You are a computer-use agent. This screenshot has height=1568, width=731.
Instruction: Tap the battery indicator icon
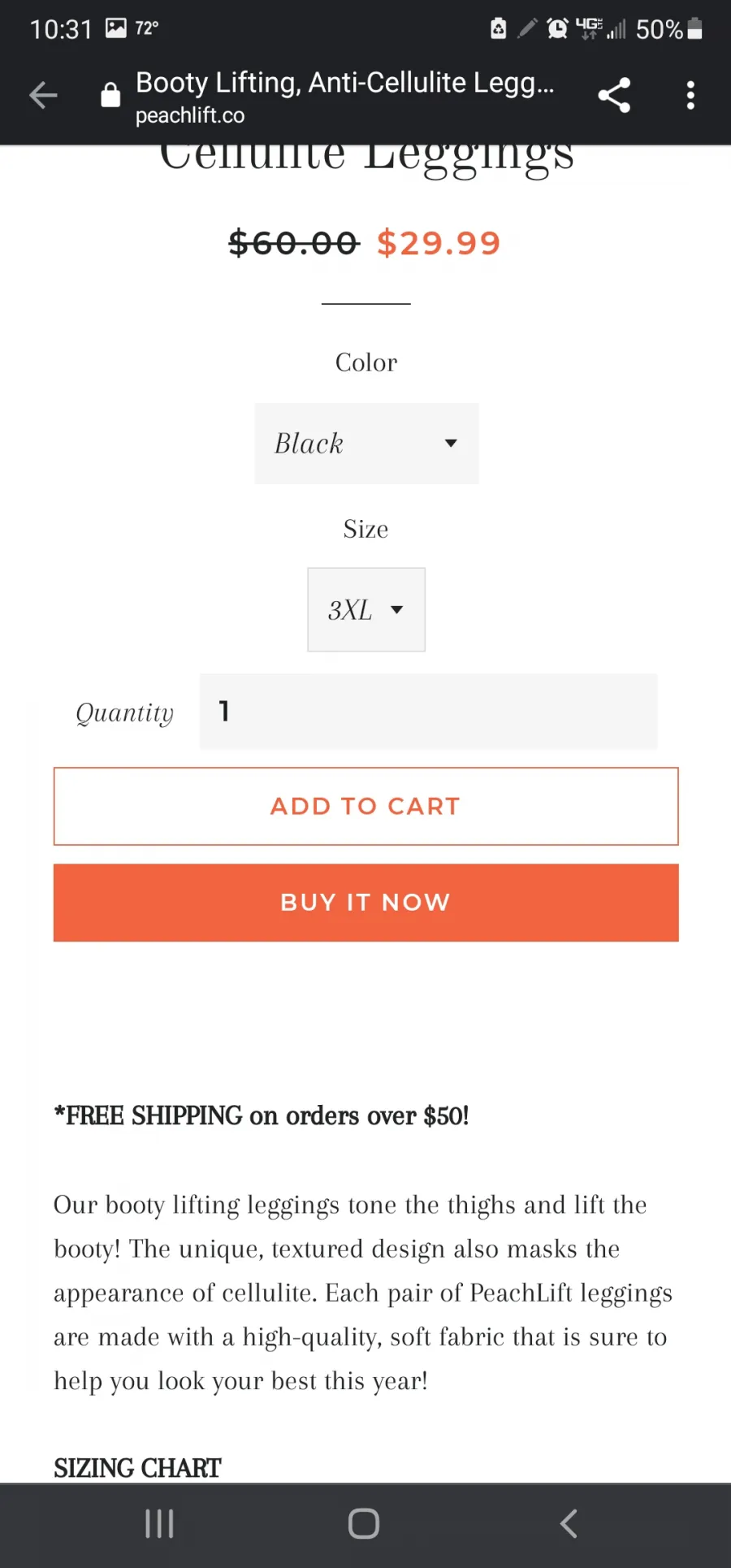(x=694, y=28)
